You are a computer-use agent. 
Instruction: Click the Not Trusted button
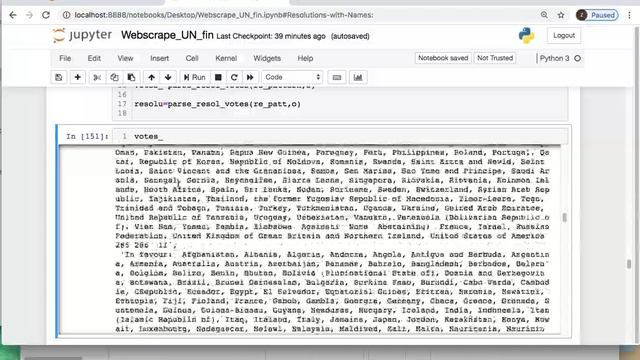click(x=495, y=58)
